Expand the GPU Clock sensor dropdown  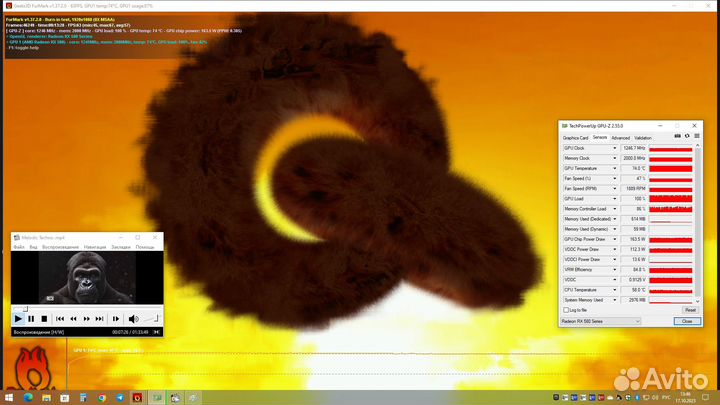click(x=614, y=148)
